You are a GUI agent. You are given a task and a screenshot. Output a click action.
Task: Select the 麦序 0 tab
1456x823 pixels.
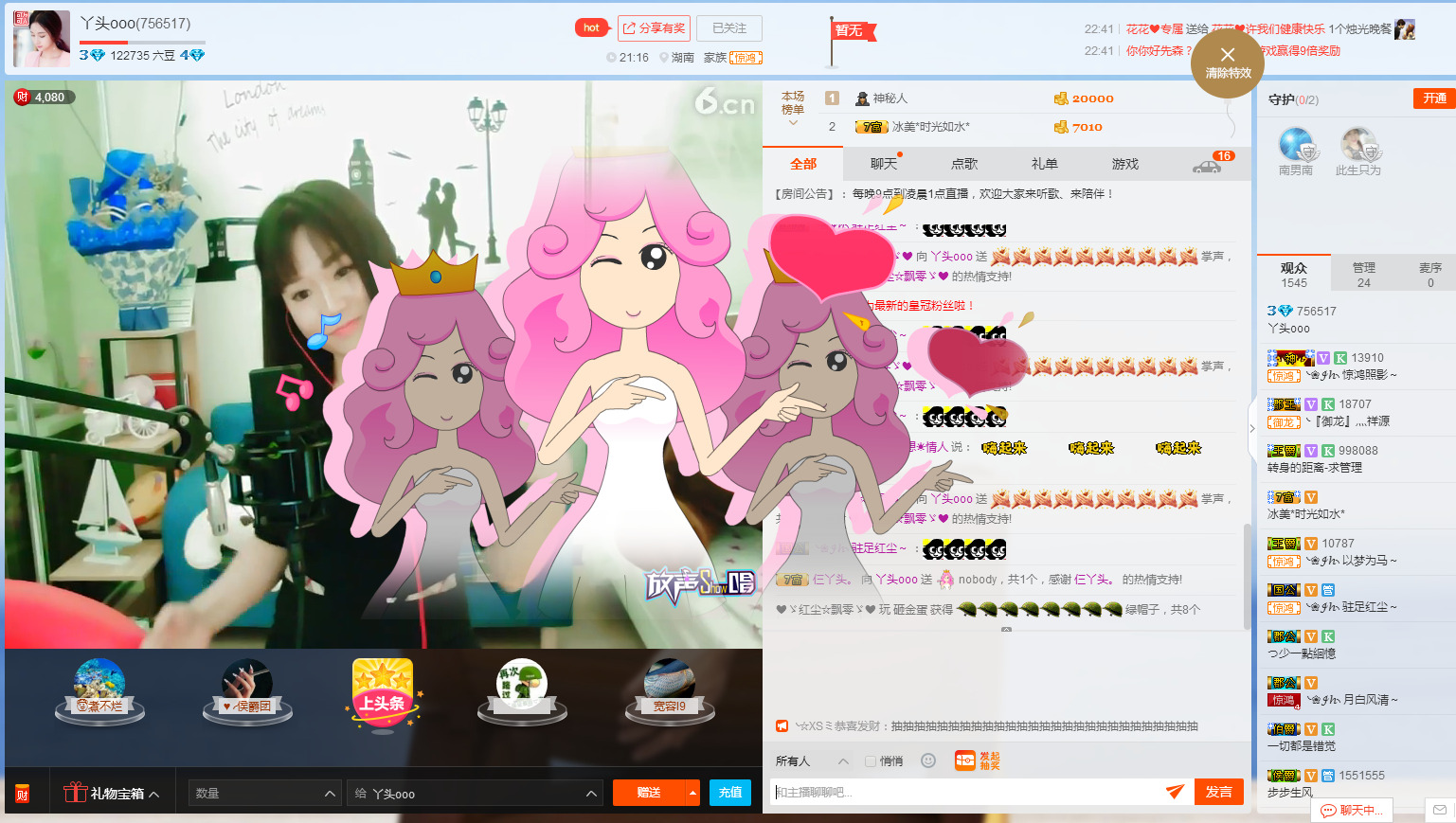(x=1430, y=275)
